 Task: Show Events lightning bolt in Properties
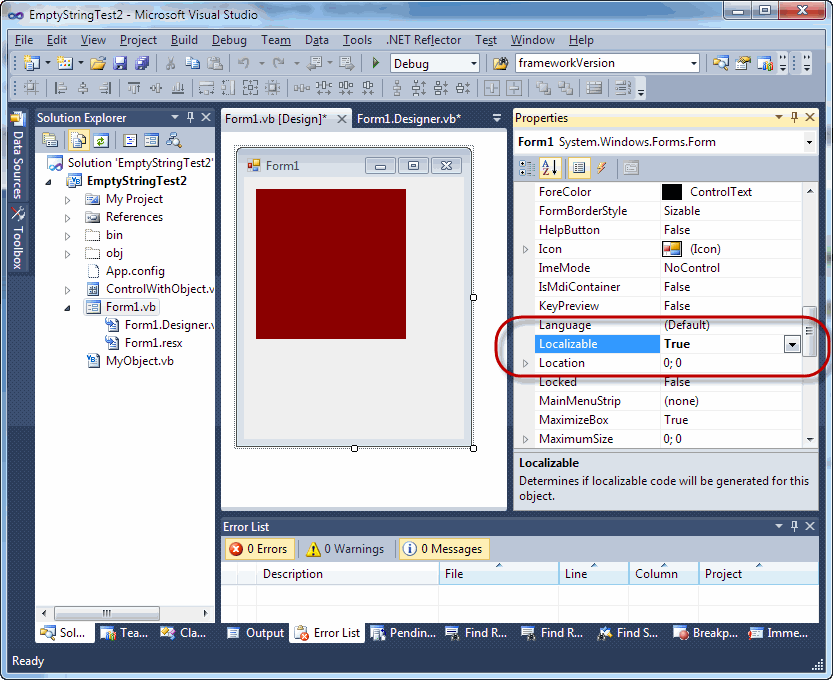(x=601, y=168)
